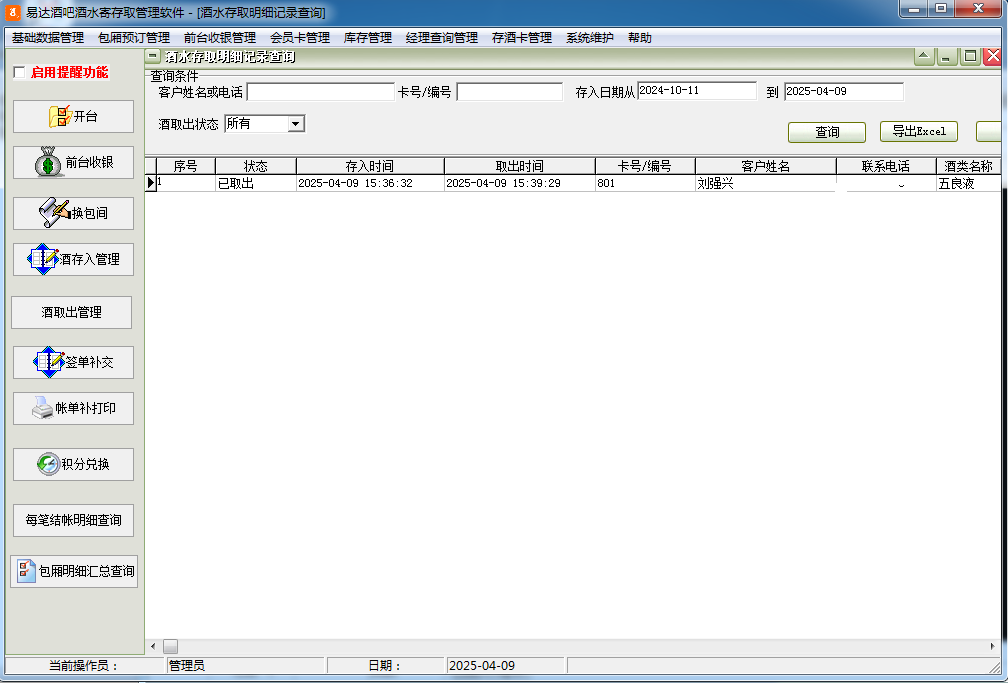Click the 酒取出管理 sidebar button
1008x683 pixels.
[71, 312]
